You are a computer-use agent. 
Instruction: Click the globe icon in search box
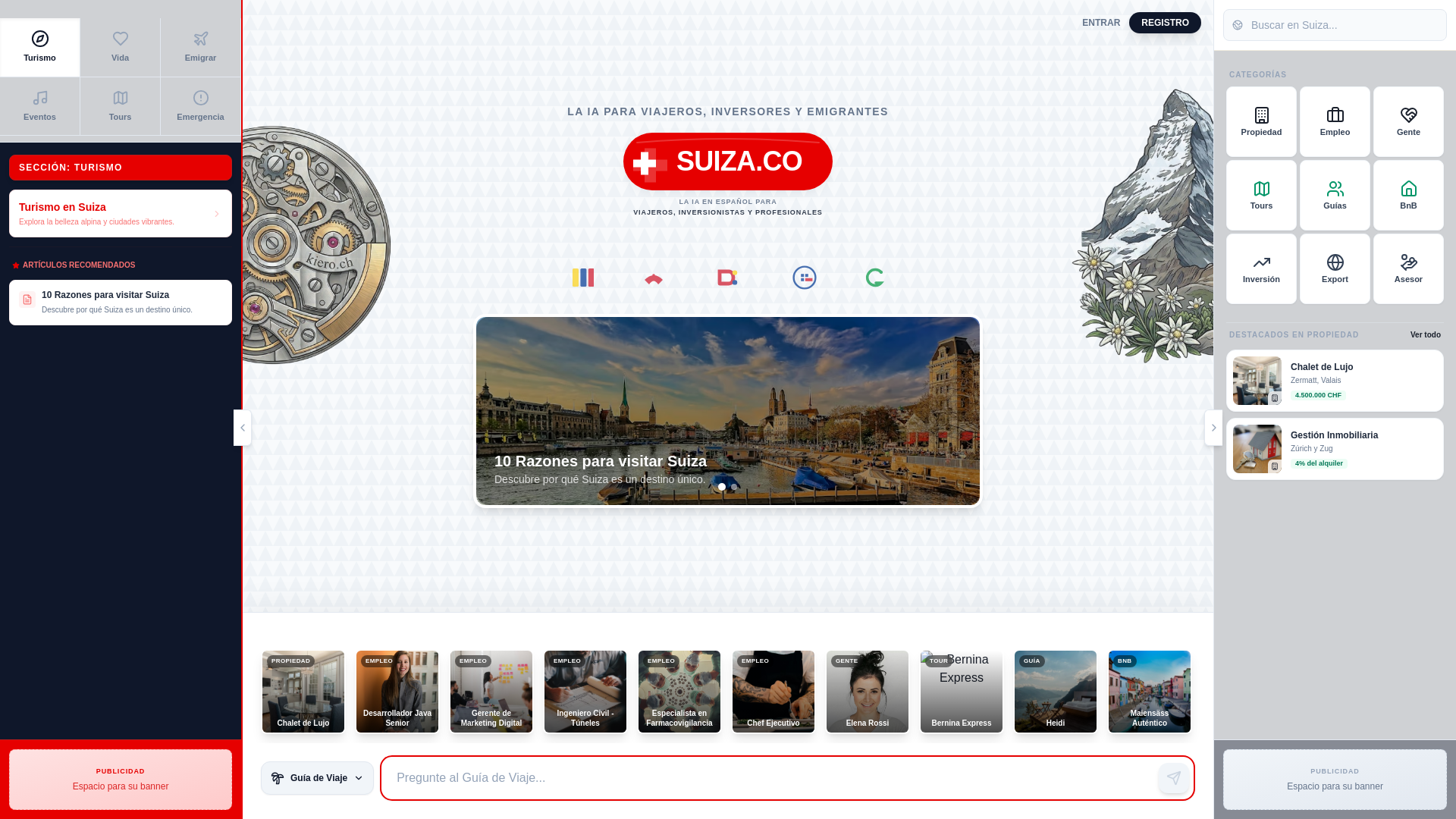[x=1238, y=25]
